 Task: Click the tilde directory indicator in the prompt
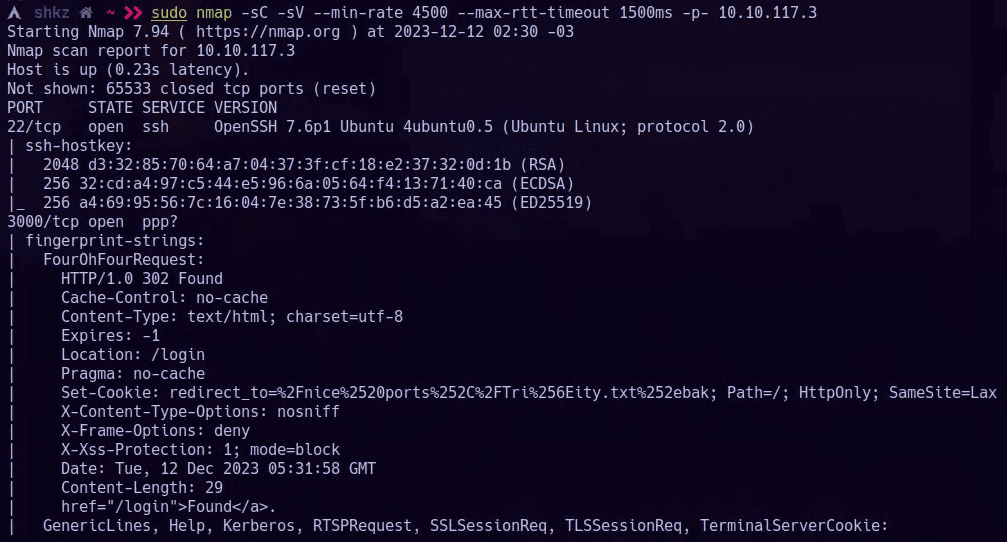110,12
